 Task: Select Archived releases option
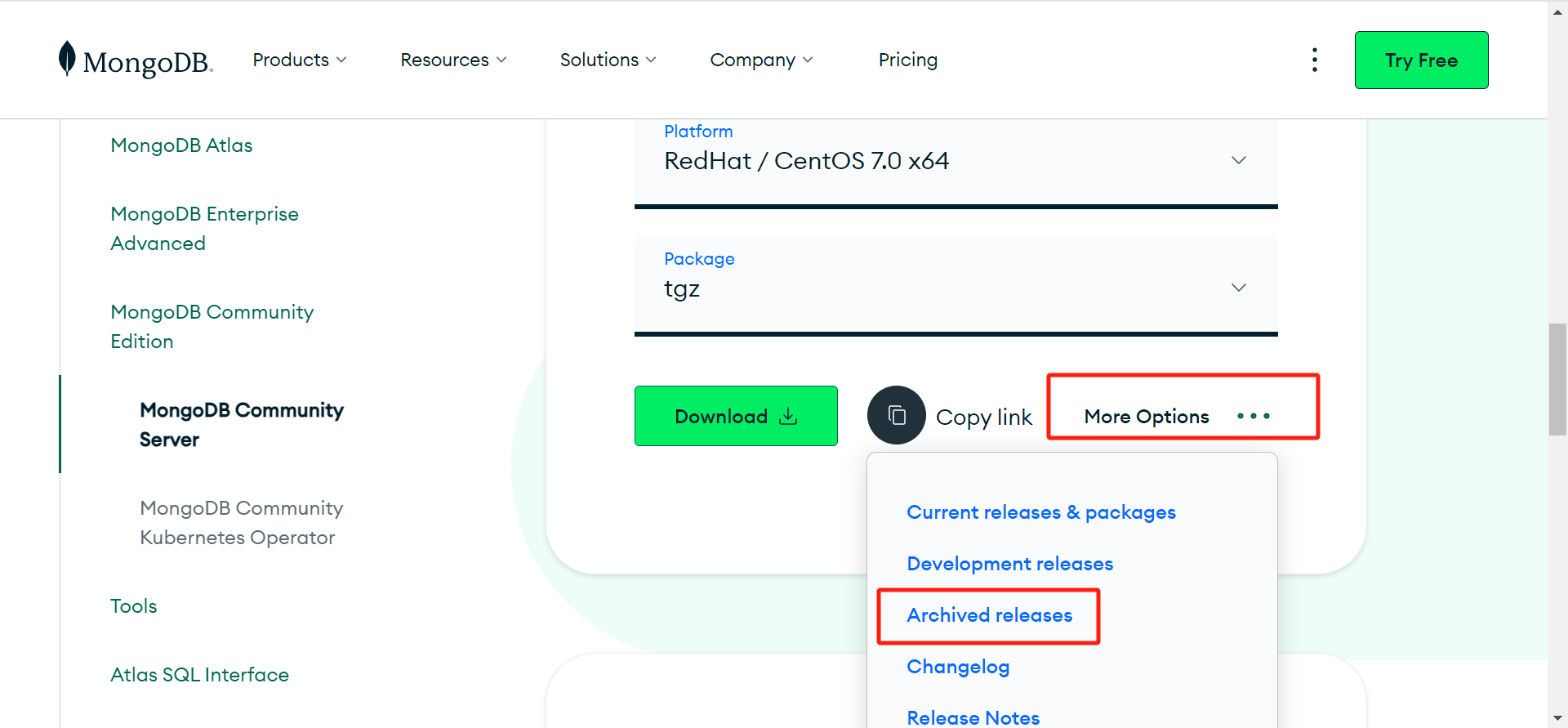pyautogui.click(x=989, y=615)
